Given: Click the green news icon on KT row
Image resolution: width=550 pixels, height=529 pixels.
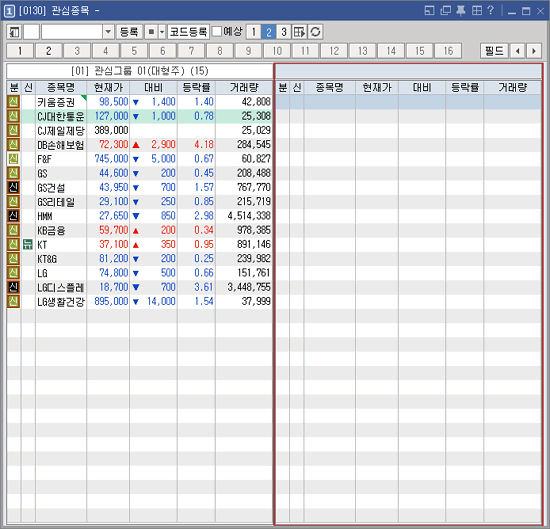Looking at the screenshot, I should 28,245.
